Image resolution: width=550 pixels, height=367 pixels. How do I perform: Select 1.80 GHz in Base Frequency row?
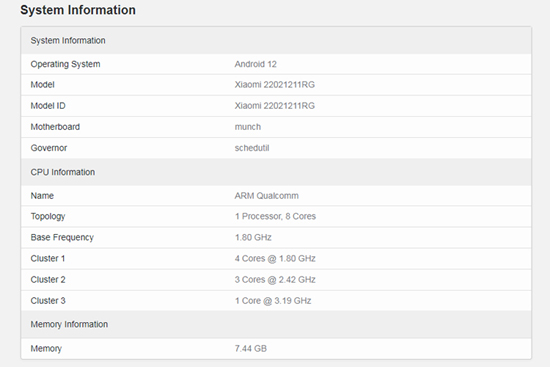[x=253, y=238]
